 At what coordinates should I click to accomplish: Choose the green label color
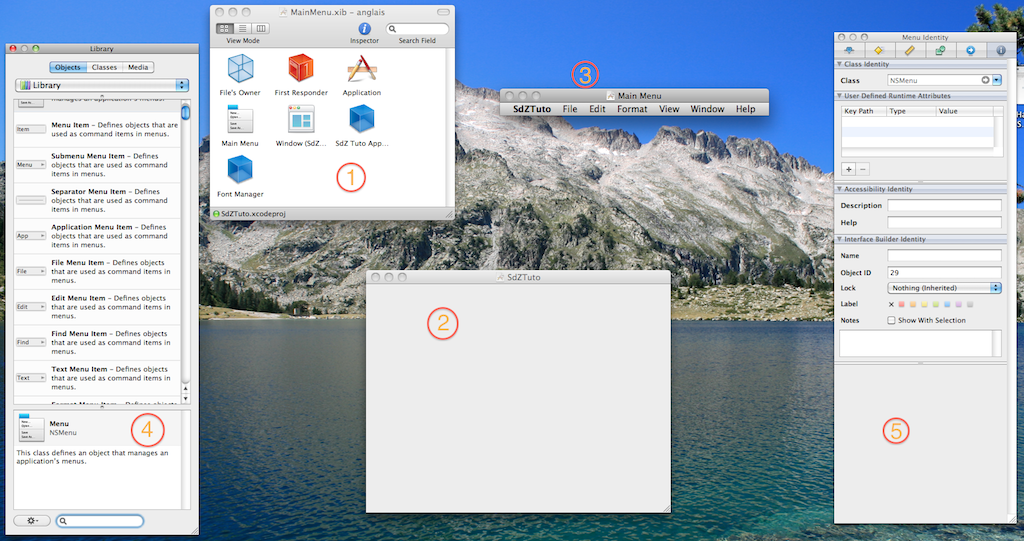pos(936,304)
